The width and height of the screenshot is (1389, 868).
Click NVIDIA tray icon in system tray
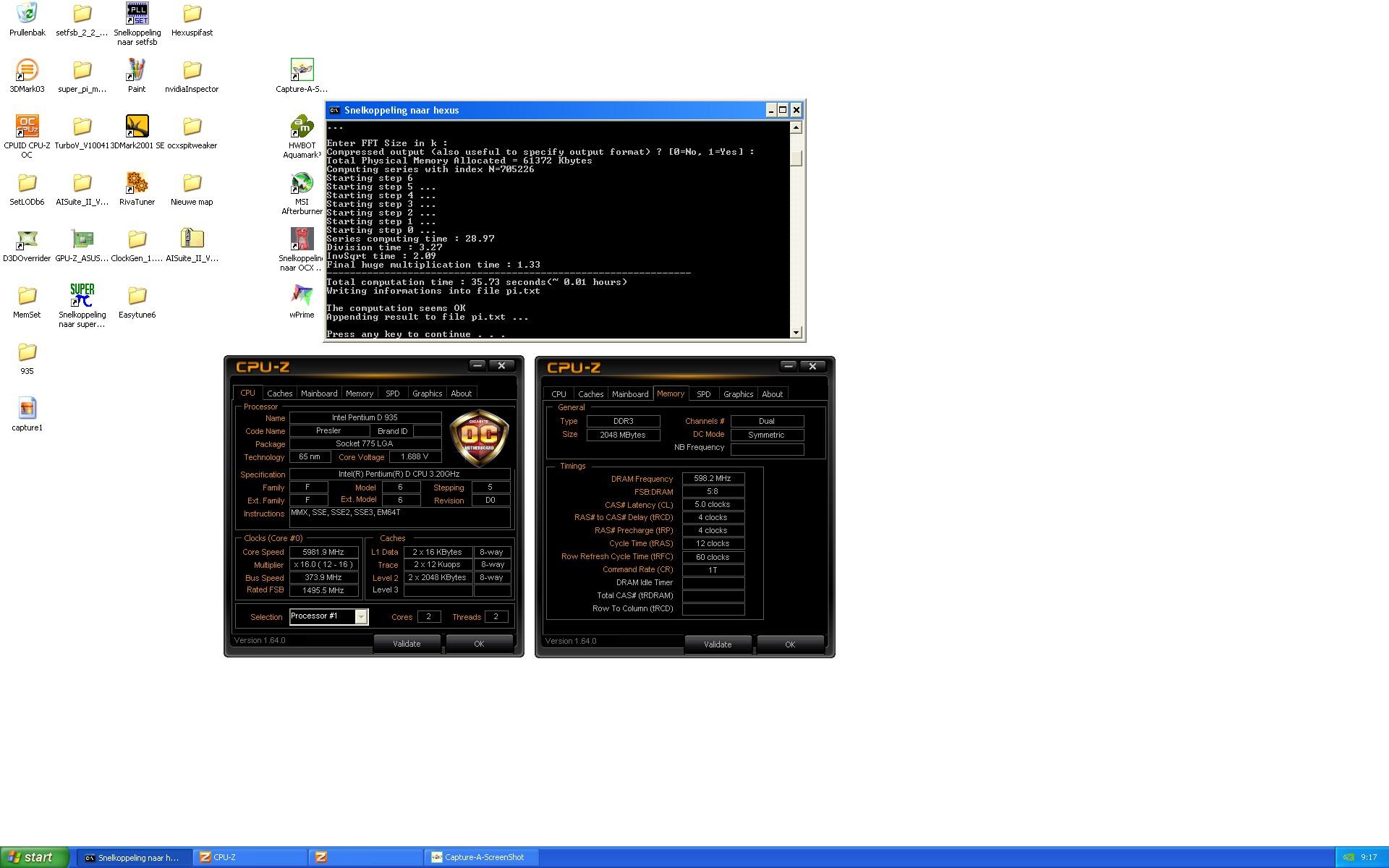point(1348,857)
